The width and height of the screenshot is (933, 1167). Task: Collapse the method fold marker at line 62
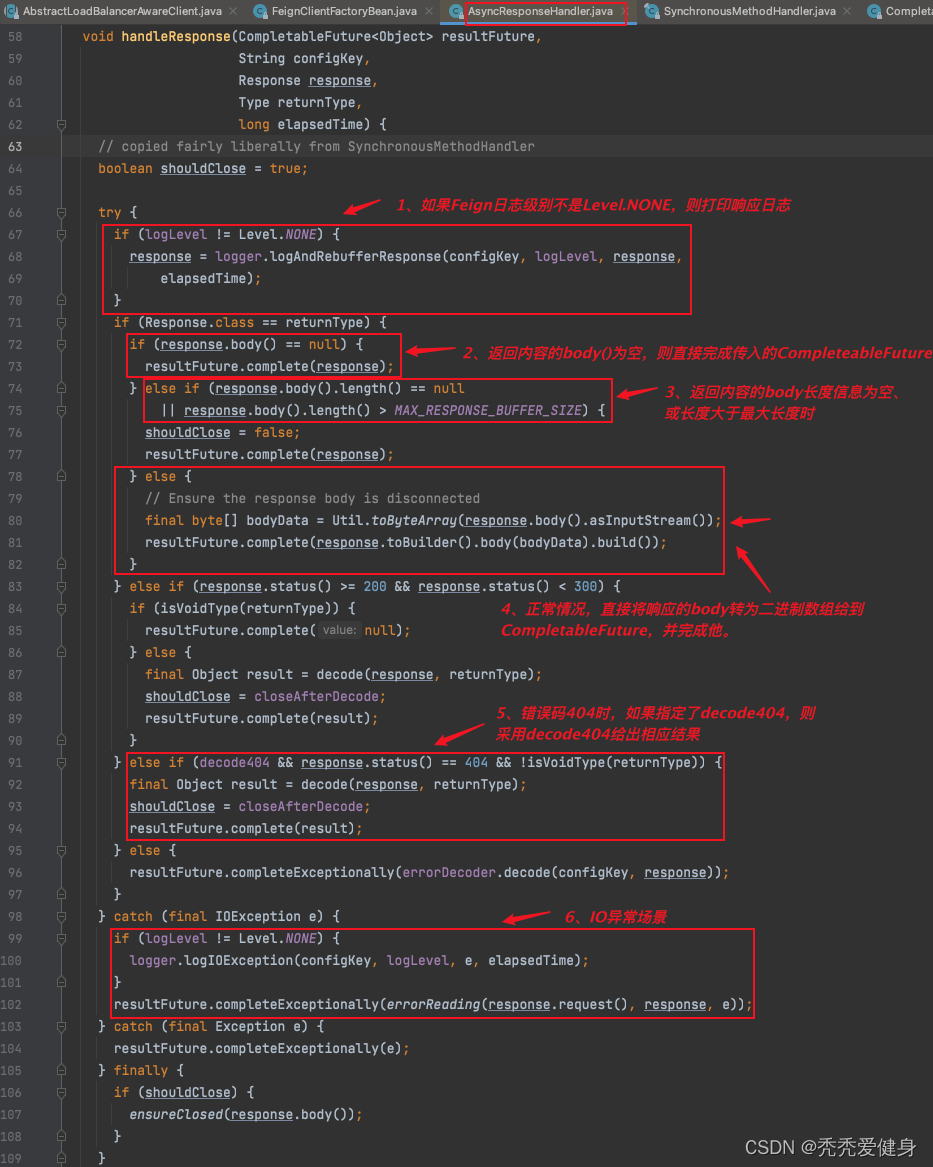point(62,124)
